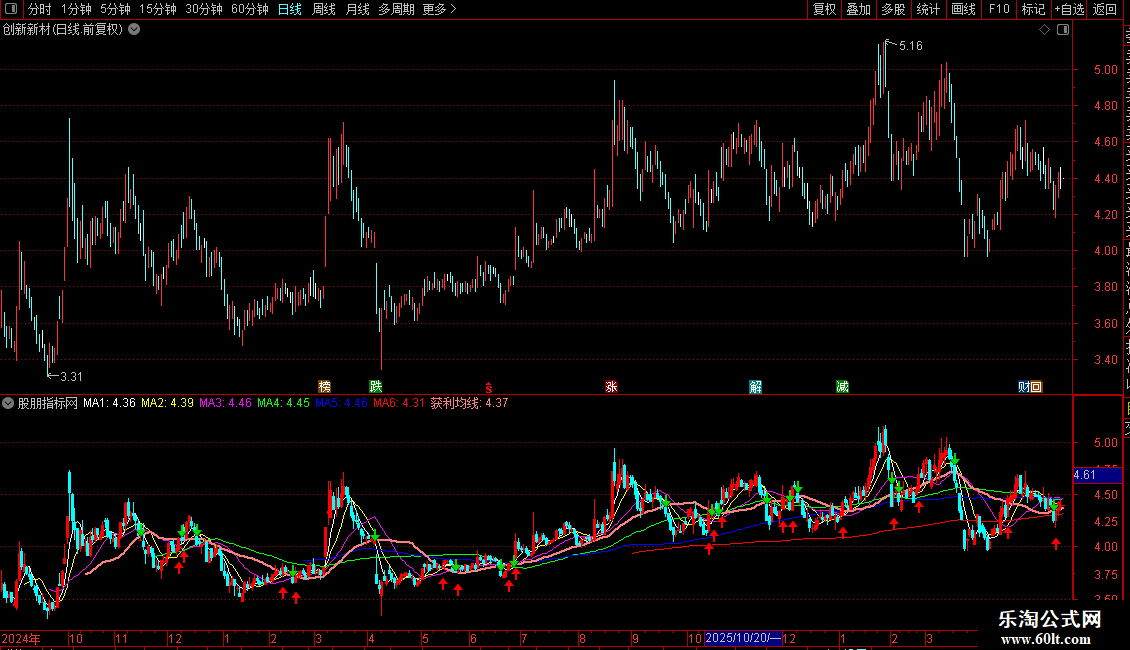Click the green 跌 info marker
Viewport: 1130px width, 650px height.
point(375,387)
